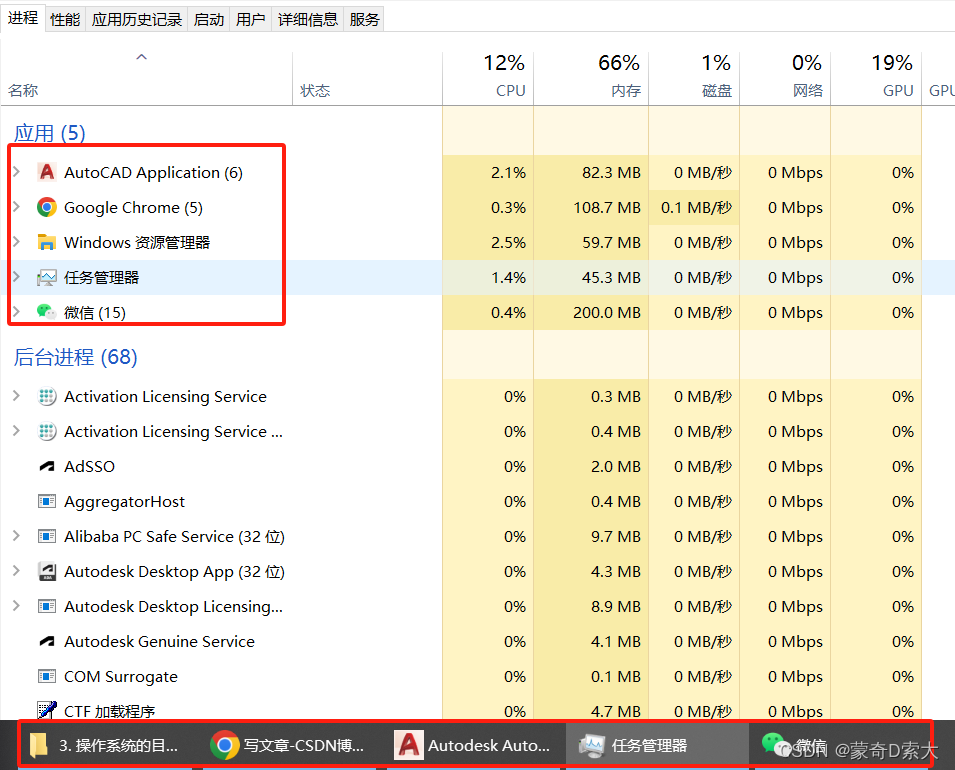Open the 详细信息 tab
The height and width of the screenshot is (770, 955).
click(x=308, y=19)
